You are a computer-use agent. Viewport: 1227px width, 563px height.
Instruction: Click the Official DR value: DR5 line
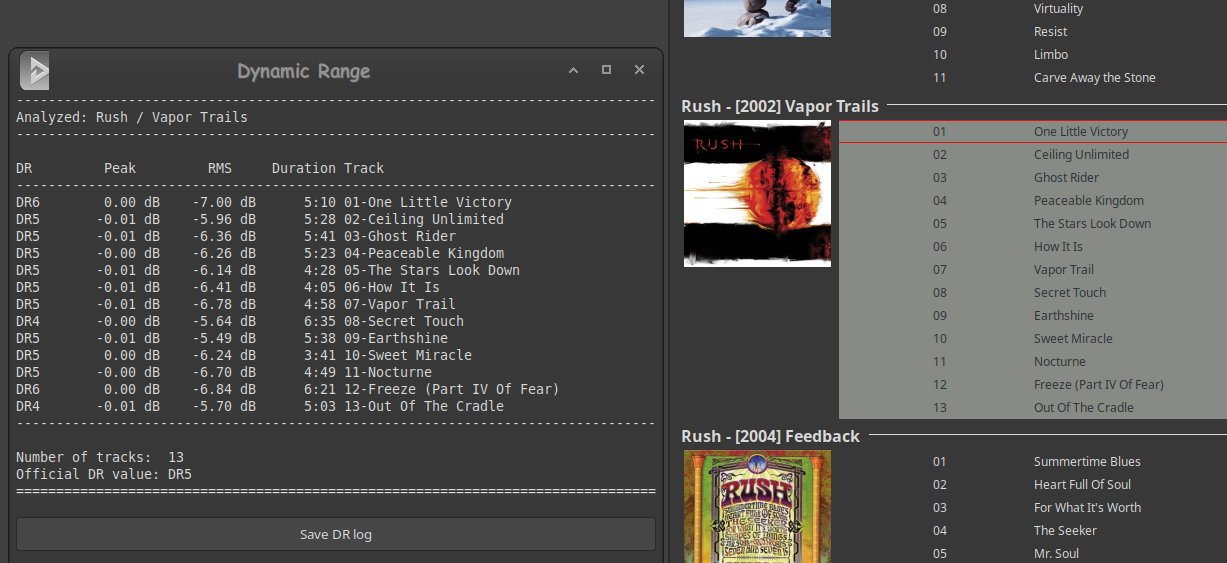tap(104, 474)
